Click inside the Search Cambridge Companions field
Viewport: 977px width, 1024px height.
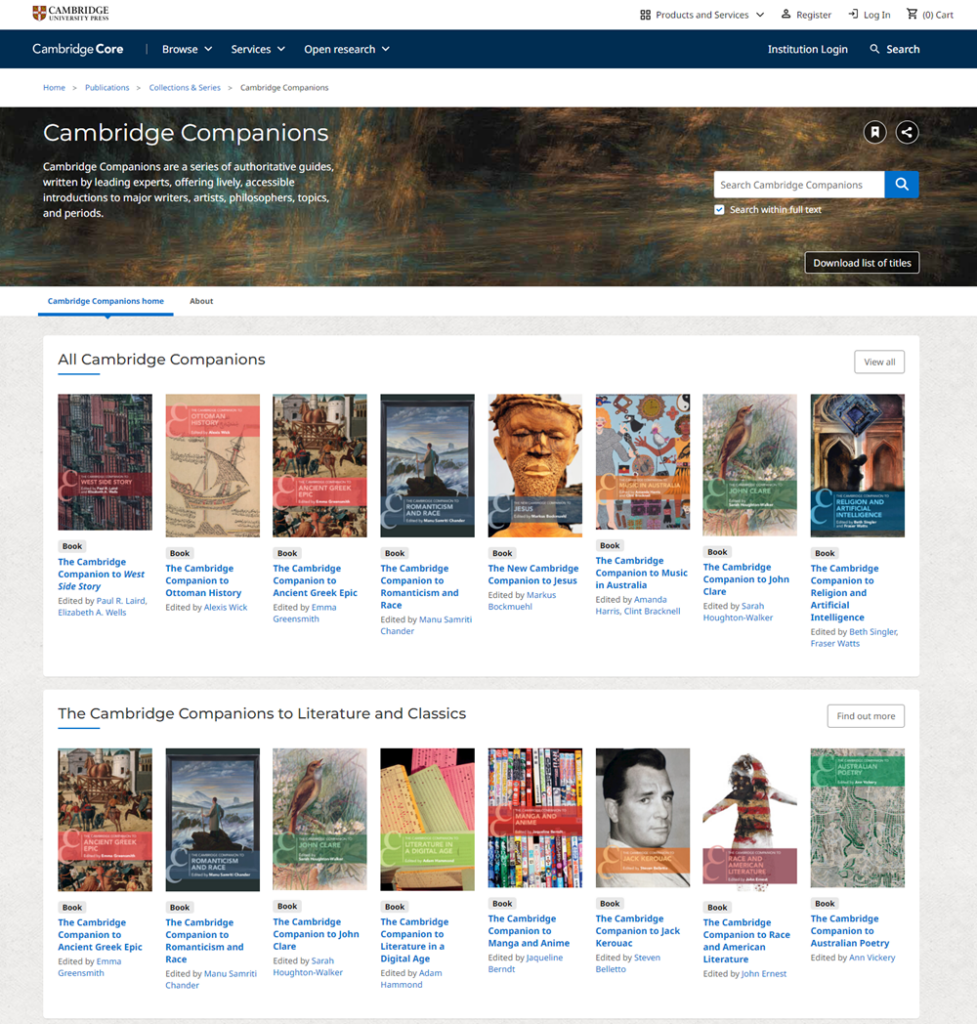point(798,185)
